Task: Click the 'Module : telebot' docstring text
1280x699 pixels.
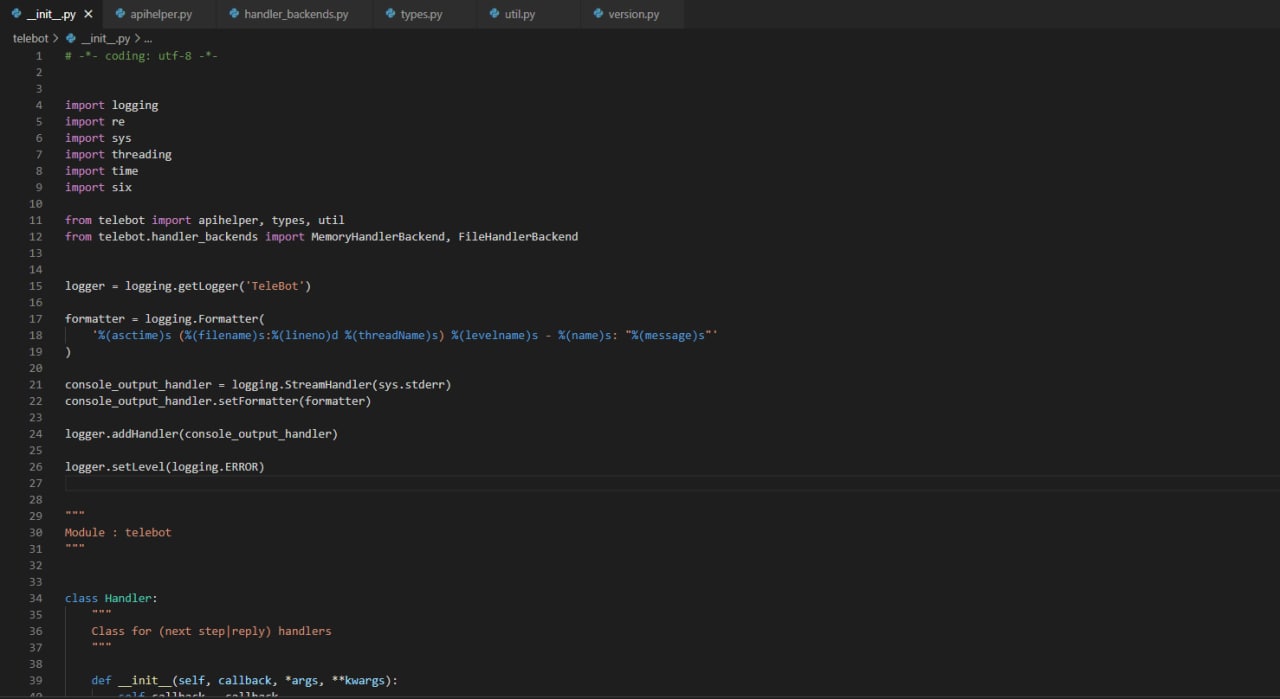Action: [x=118, y=532]
